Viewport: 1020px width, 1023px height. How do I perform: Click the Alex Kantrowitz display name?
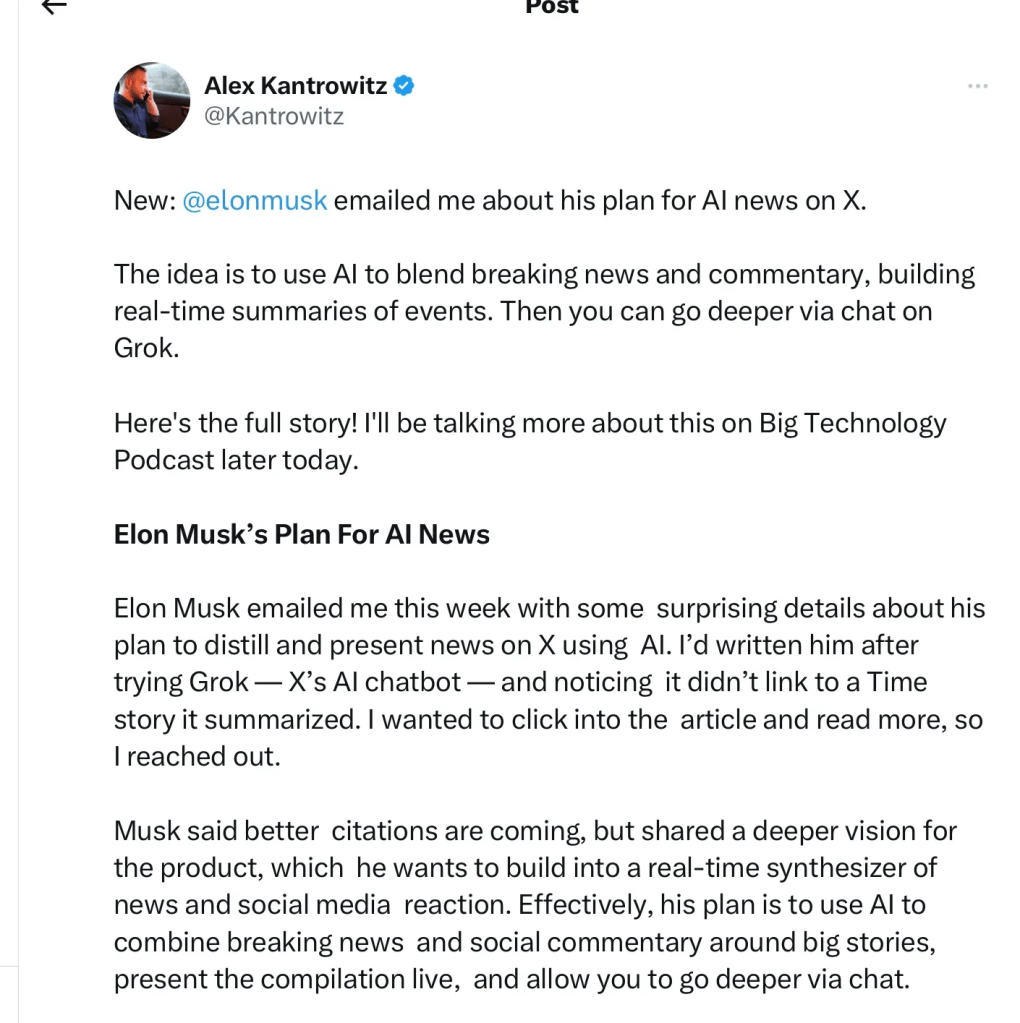[x=295, y=86]
